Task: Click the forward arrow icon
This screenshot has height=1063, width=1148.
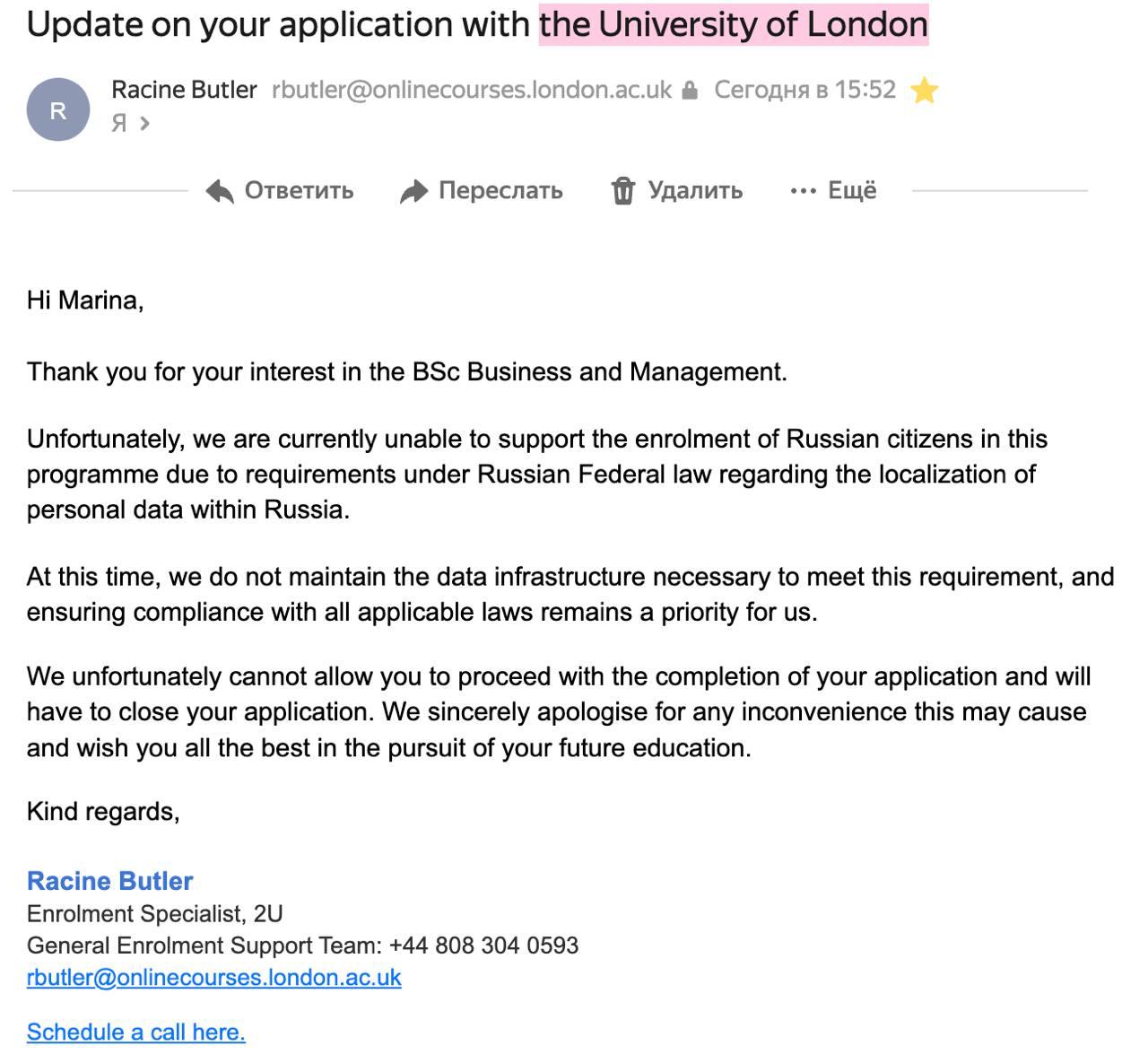Action: (x=413, y=191)
